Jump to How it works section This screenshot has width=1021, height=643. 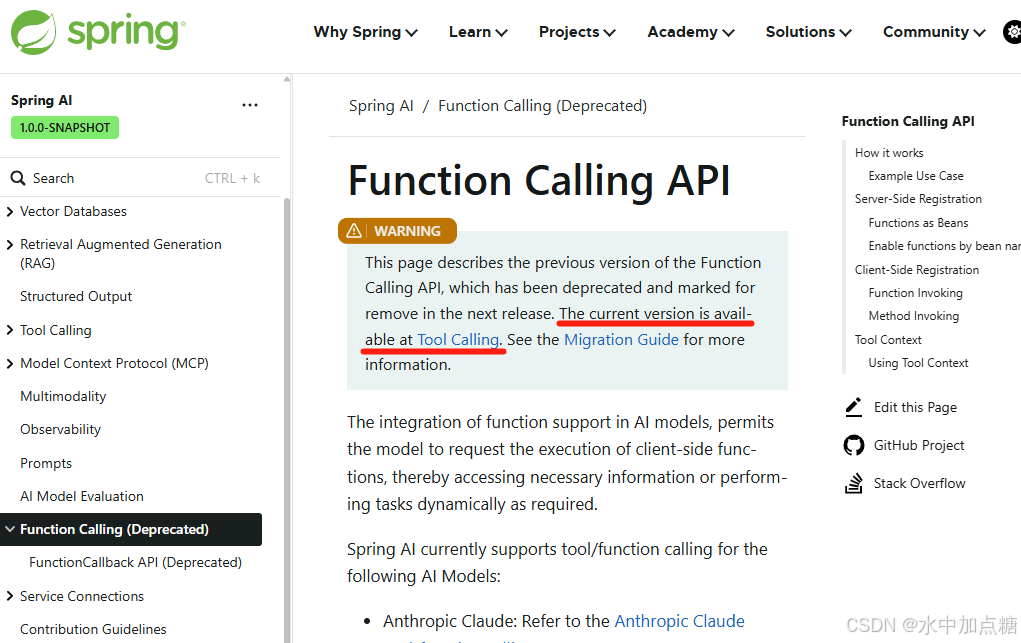point(889,152)
